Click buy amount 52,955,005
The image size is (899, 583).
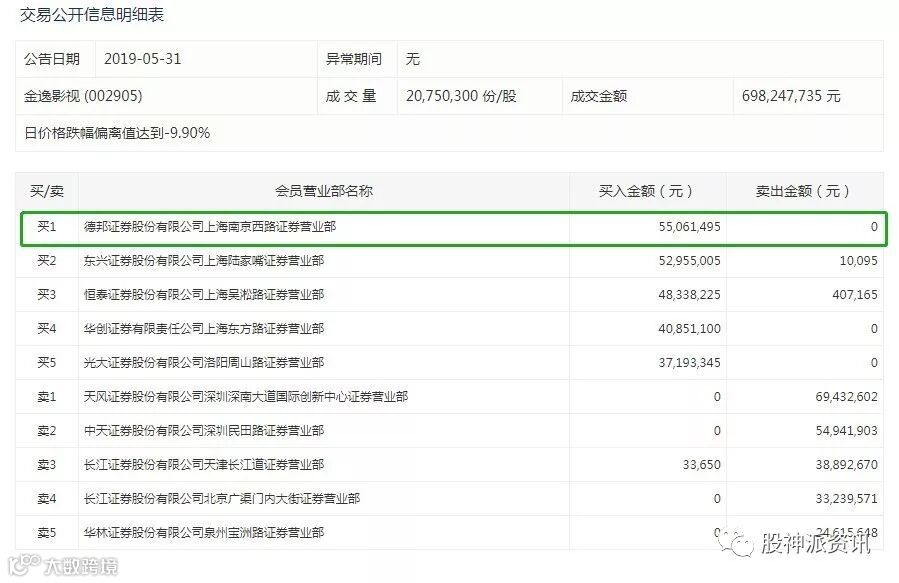point(690,261)
